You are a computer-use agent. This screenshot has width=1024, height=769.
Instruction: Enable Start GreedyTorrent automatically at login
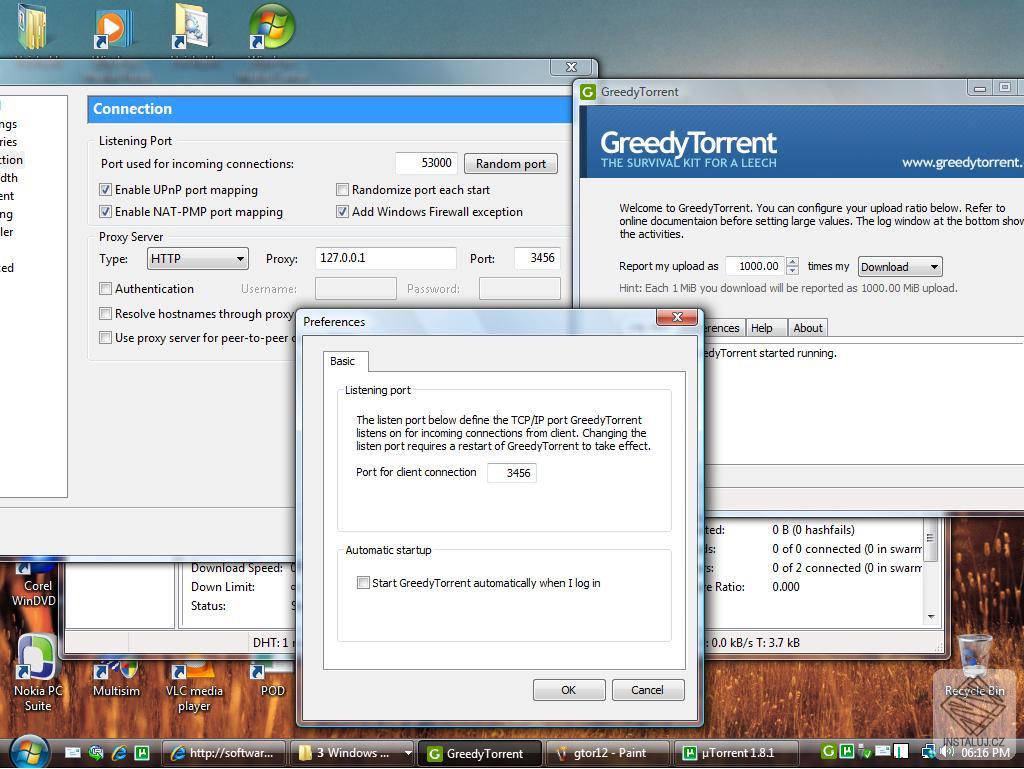tap(363, 583)
